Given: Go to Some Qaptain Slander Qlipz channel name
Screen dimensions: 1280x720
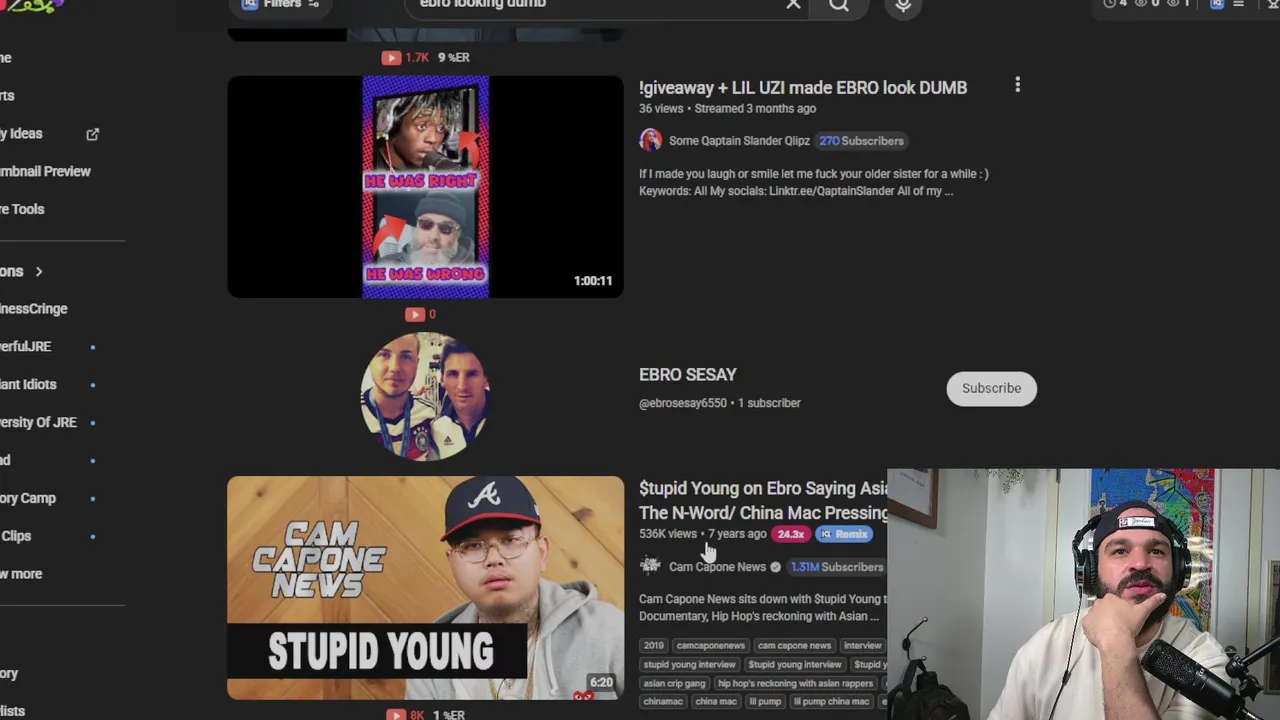Looking at the screenshot, I should coord(739,141).
